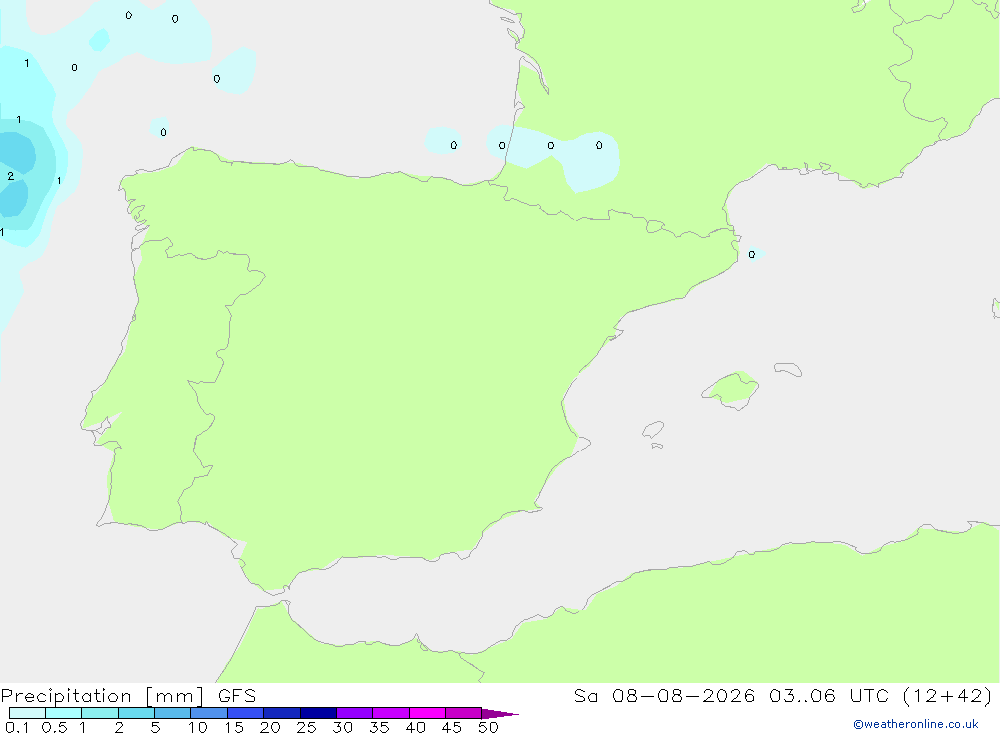Select the legend swatch between 5 and 10
The width and height of the screenshot is (1000, 733).
pos(172,713)
